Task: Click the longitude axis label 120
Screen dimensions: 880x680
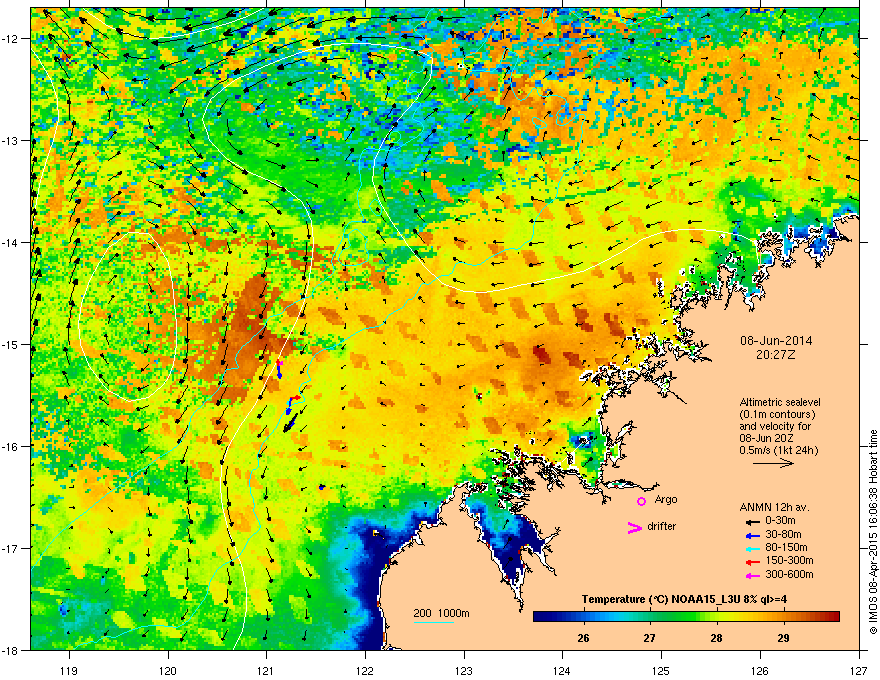Action: click(x=168, y=670)
